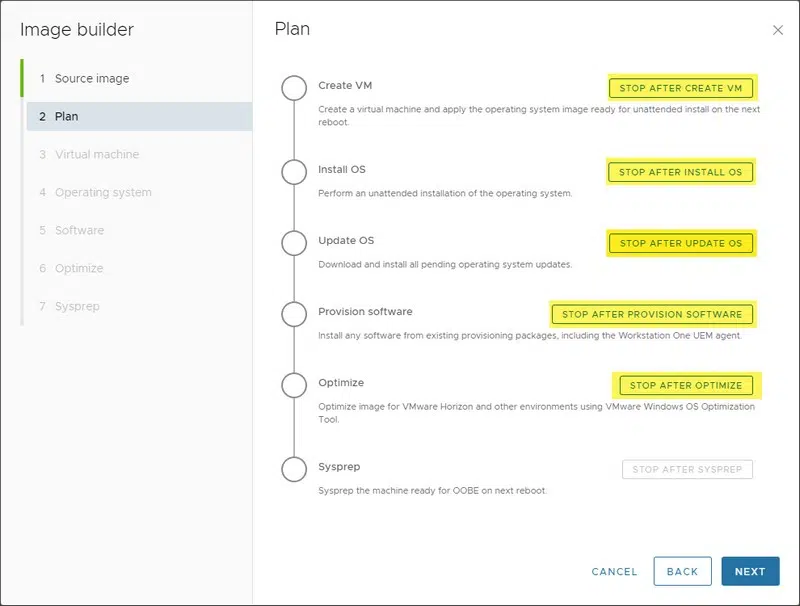Click Stop After Sysprep button
The image size is (800, 606).
[687, 469]
